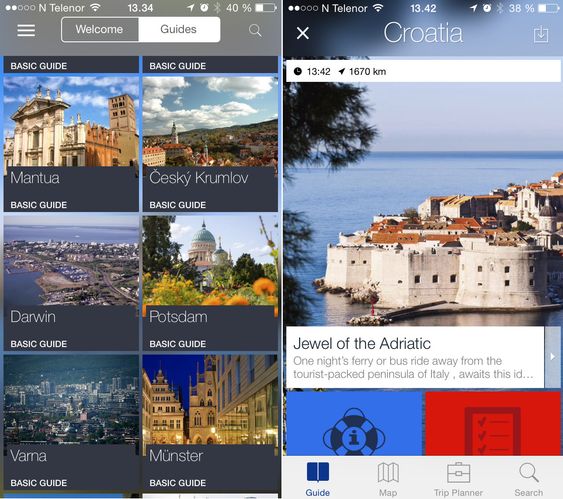Switch to the Guides segment
563x499 pixels.
coord(179,29)
